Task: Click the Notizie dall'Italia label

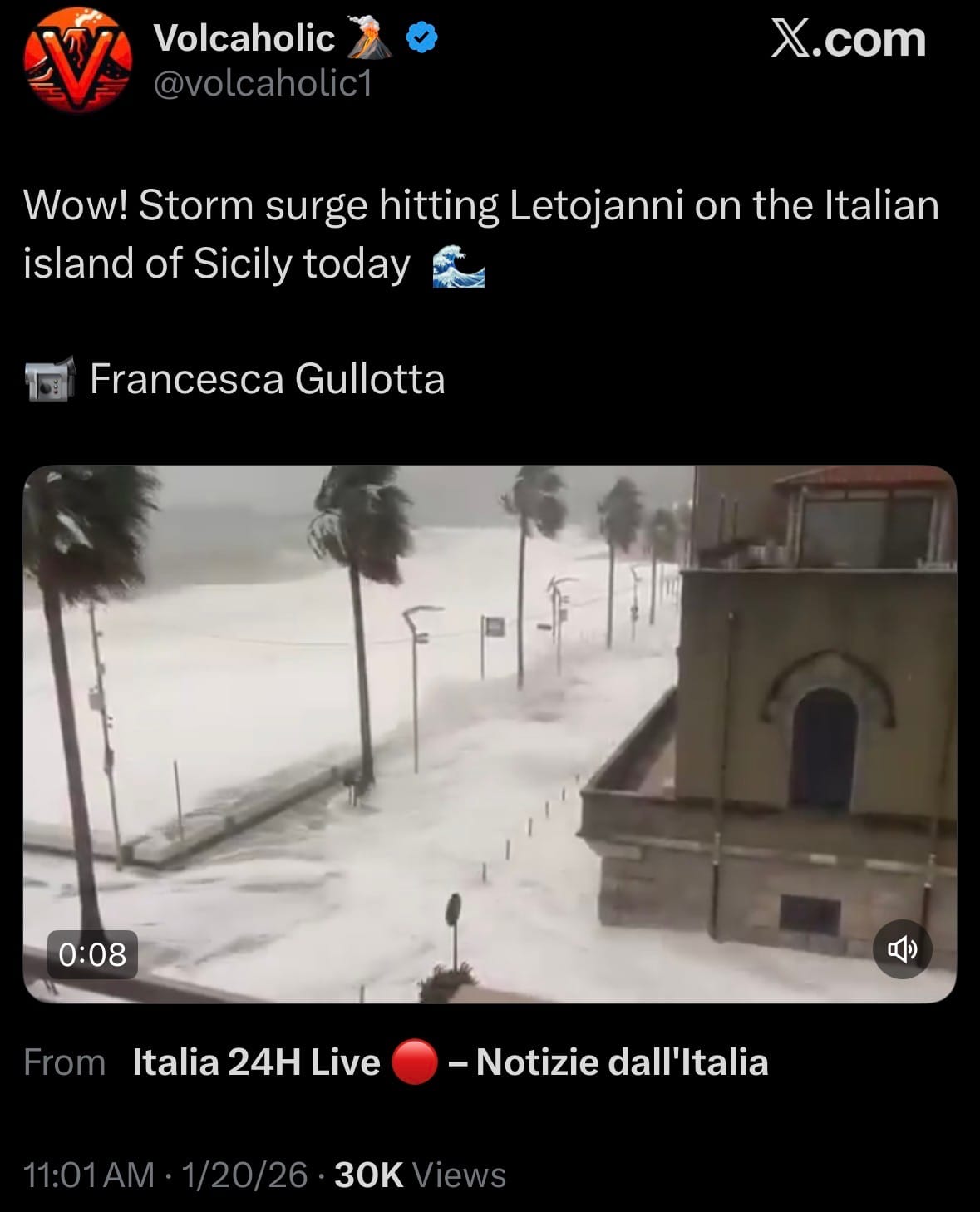Action: (622, 1062)
